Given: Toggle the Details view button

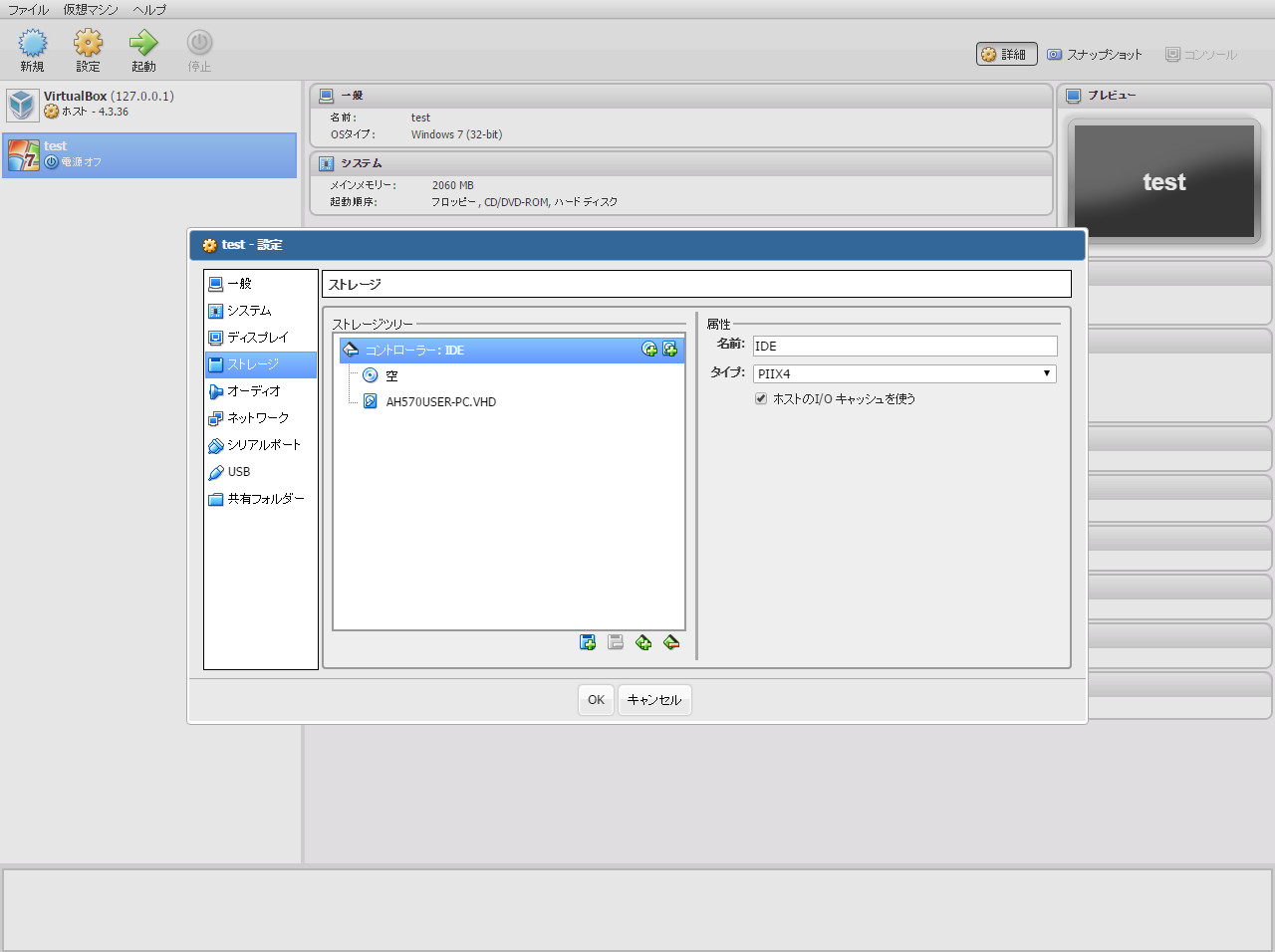Looking at the screenshot, I should [x=1006, y=54].
